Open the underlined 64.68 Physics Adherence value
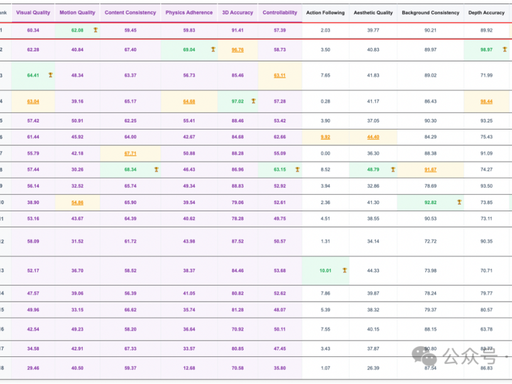 (189, 101)
